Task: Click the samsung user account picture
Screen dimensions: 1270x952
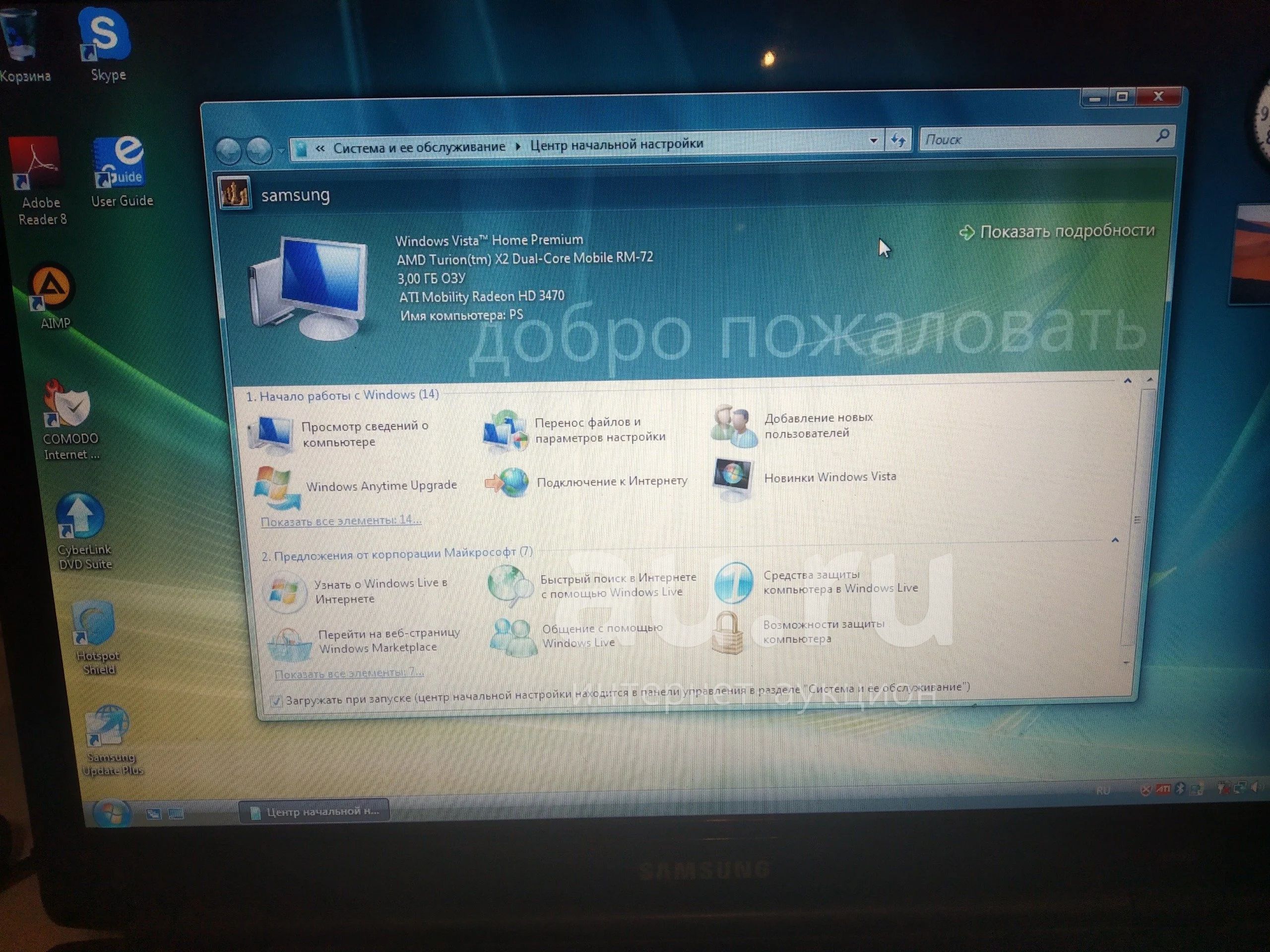Action: (234, 192)
